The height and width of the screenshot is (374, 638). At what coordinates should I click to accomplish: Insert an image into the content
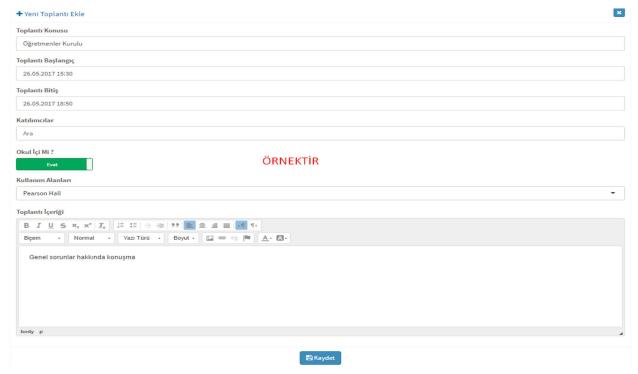click(x=210, y=238)
